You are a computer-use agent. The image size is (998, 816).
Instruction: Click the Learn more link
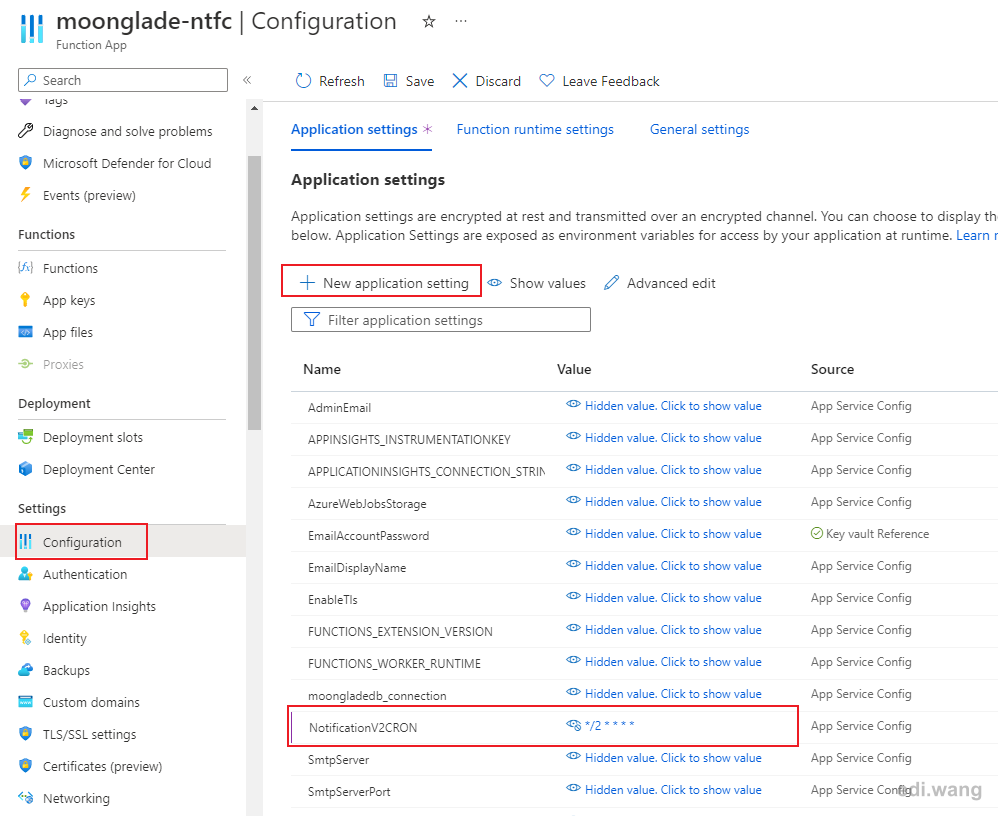976,235
